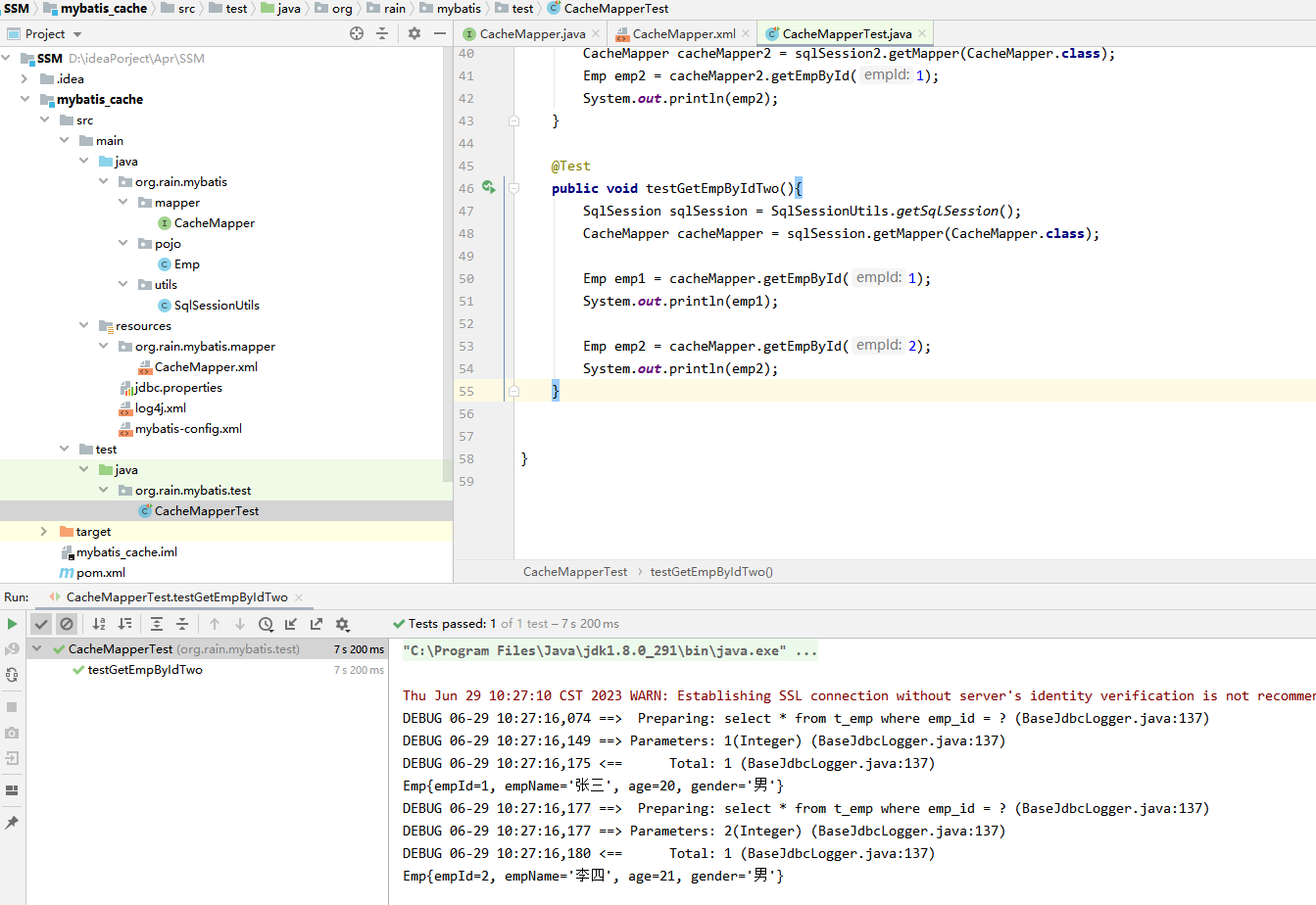Viewport: 1316px width, 905px height.
Task: Restore layout icon in Run sidebar
Action: [x=12, y=790]
